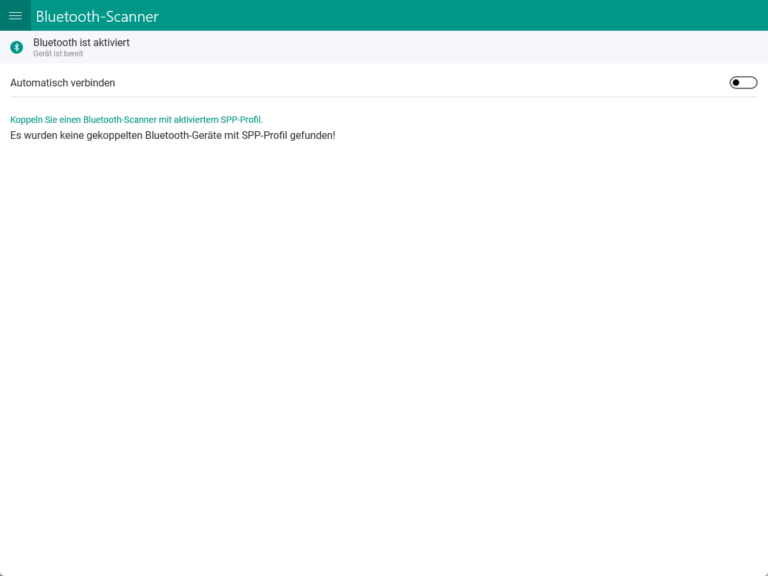Click the word 'Koppeln' in the green hint
Screen dimensions: 768x576
26,120
